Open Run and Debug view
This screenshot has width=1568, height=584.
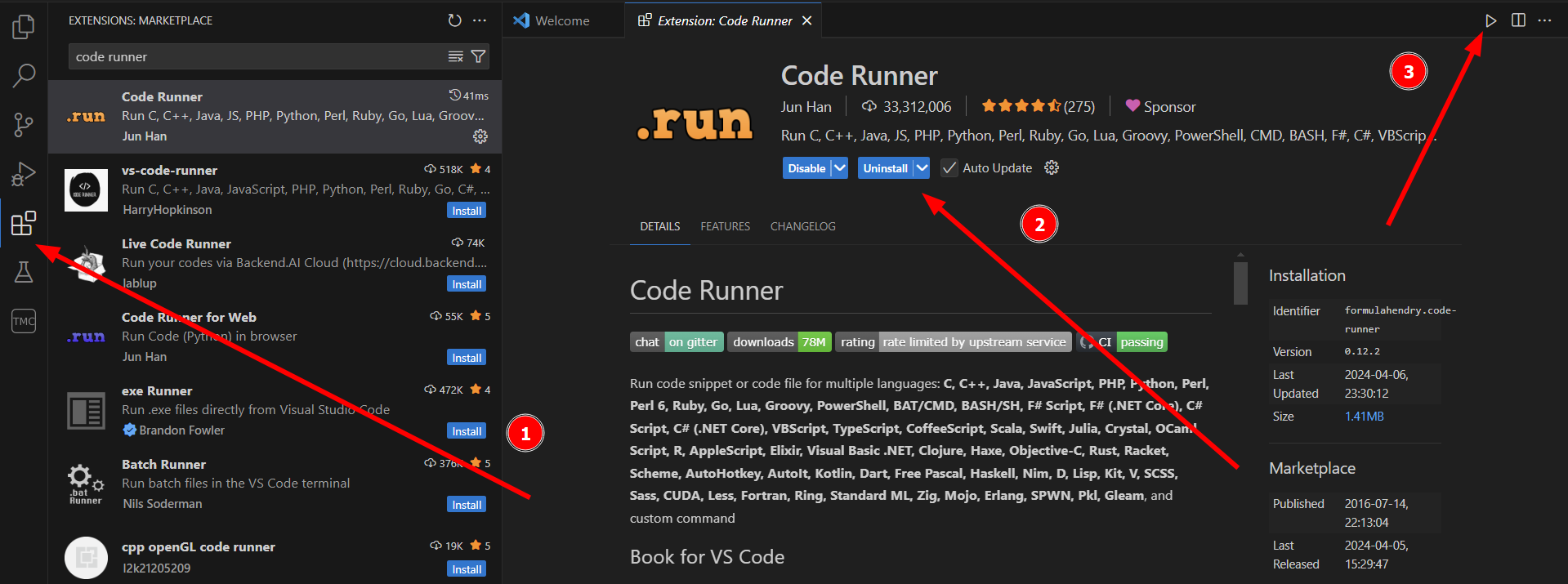tap(24, 174)
